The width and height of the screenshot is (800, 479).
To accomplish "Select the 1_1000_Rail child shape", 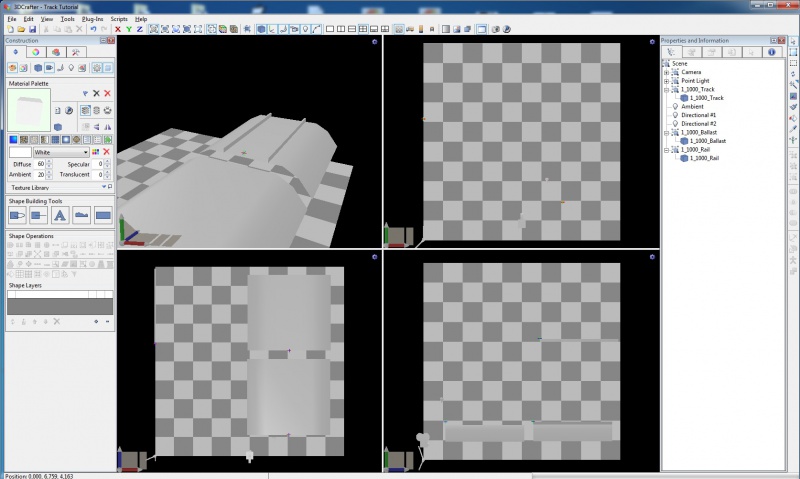I will (704, 158).
